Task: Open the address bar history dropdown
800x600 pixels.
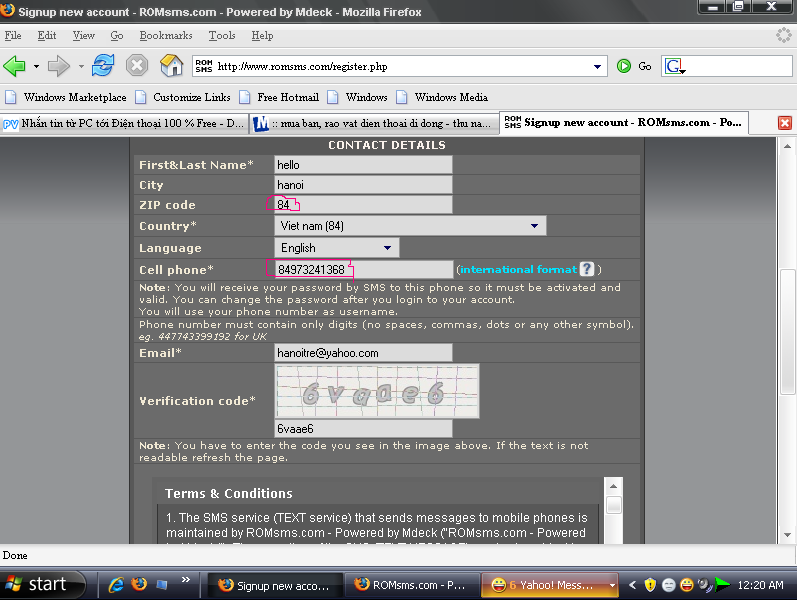Action: (x=597, y=67)
